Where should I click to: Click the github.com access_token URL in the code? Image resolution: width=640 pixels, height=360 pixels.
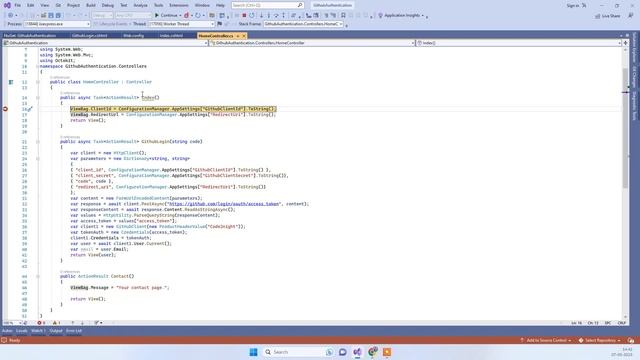tap(224, 204)
